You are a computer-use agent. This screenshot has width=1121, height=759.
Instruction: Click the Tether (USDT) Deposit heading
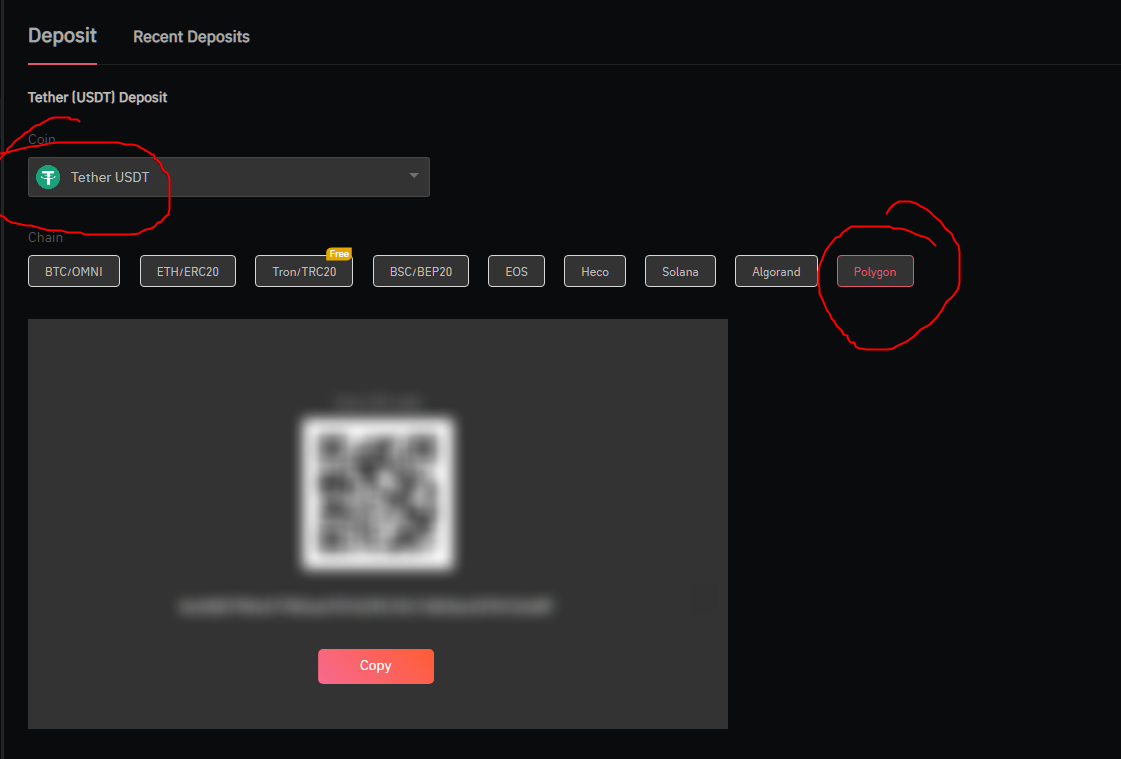[97, 97]
